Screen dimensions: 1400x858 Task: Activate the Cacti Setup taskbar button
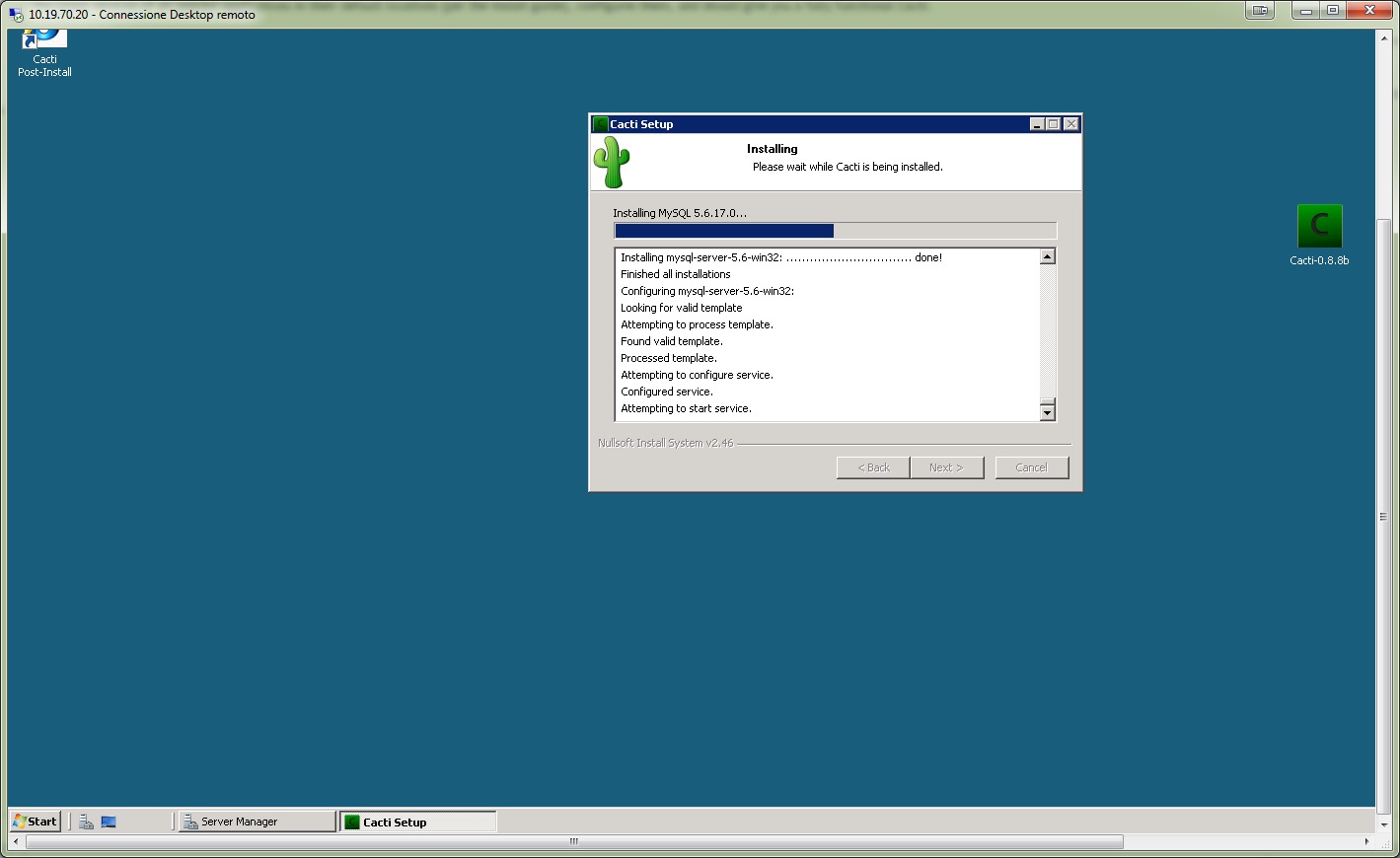[418, 822]
